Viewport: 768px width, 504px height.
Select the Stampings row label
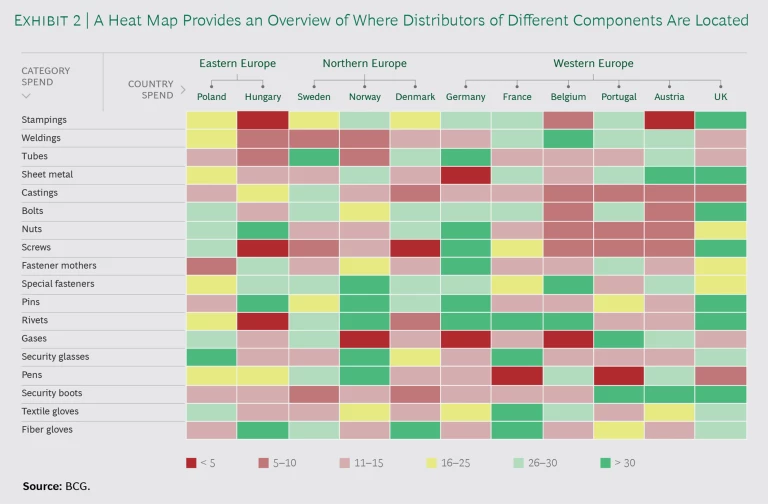click(44, 120)
